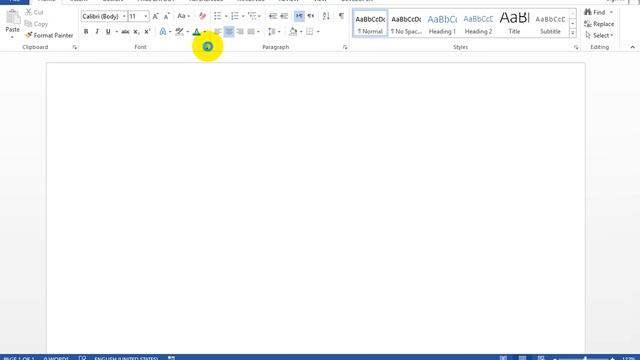This screenshot has width=640, height=360.
Task: Toggle Underline formatting
Action: coord(108,31)
